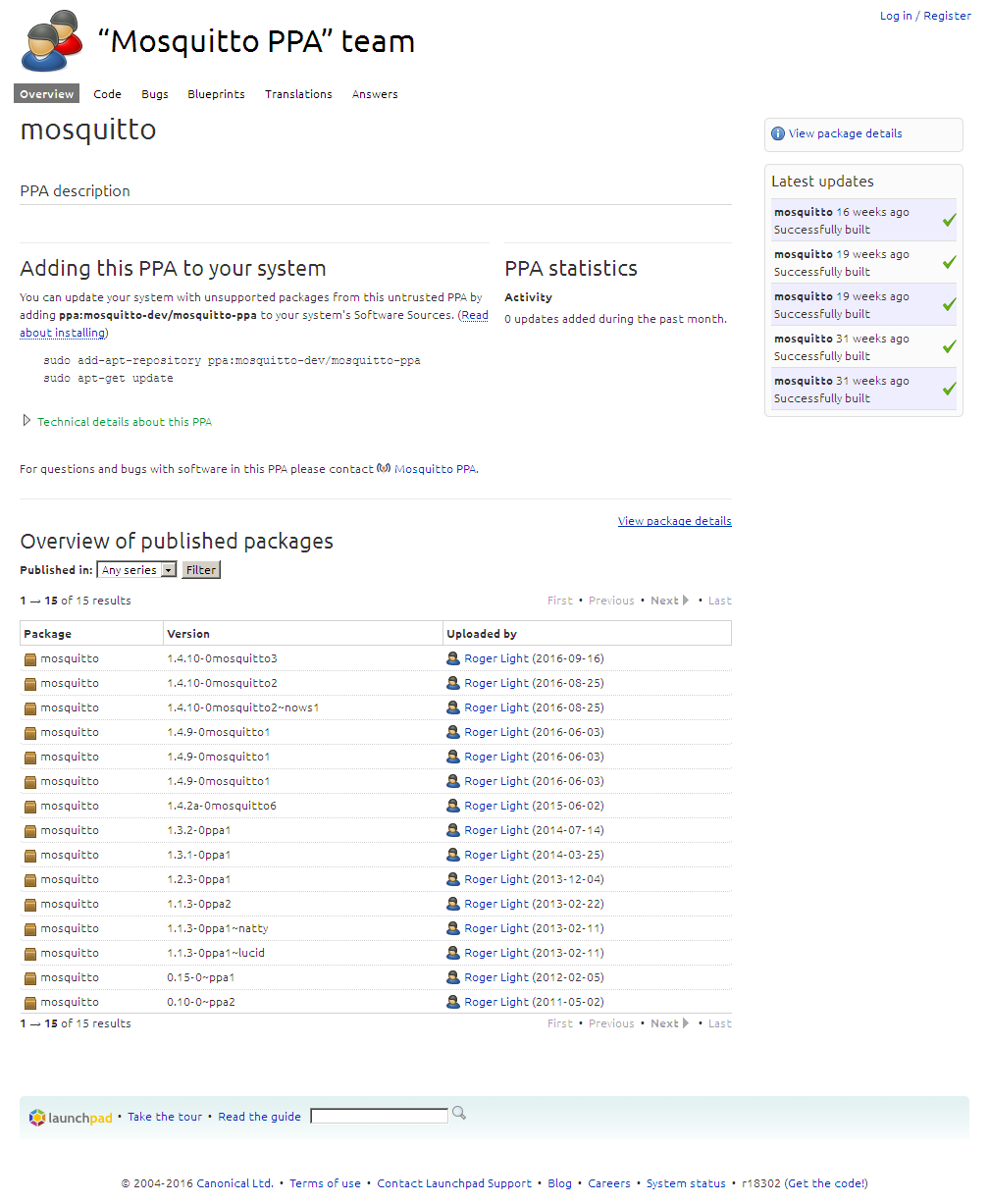Click Next in the bottom pagination
Screen dimensions: 989x1204
click(670, 1023)
